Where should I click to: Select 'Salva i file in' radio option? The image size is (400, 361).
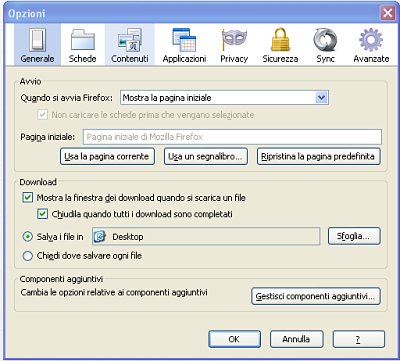pyautogui.click(x=27, y=237)
